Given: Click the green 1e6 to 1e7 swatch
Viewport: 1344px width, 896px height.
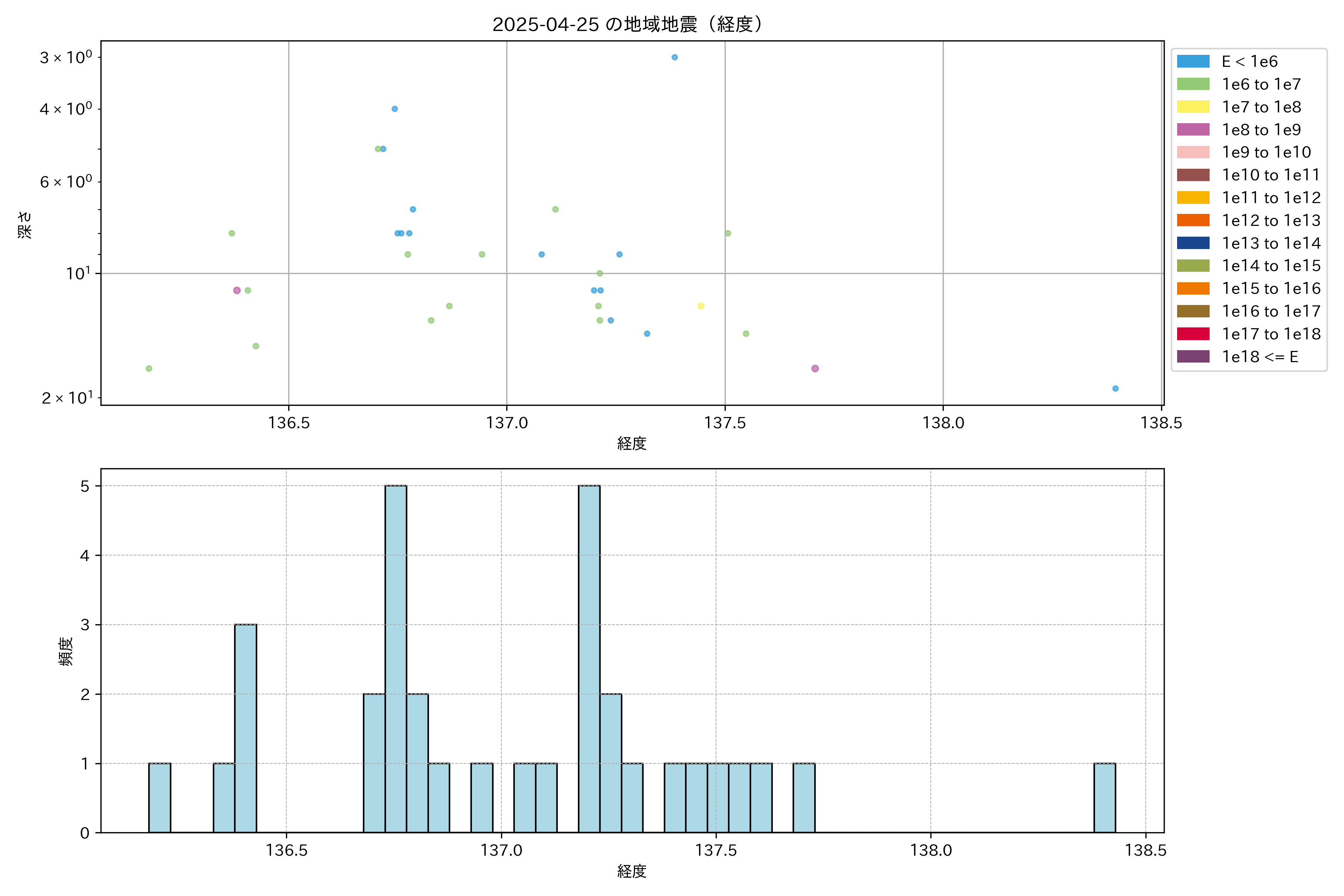Looking at the screenshot, I should click(x=1193, y=84).
